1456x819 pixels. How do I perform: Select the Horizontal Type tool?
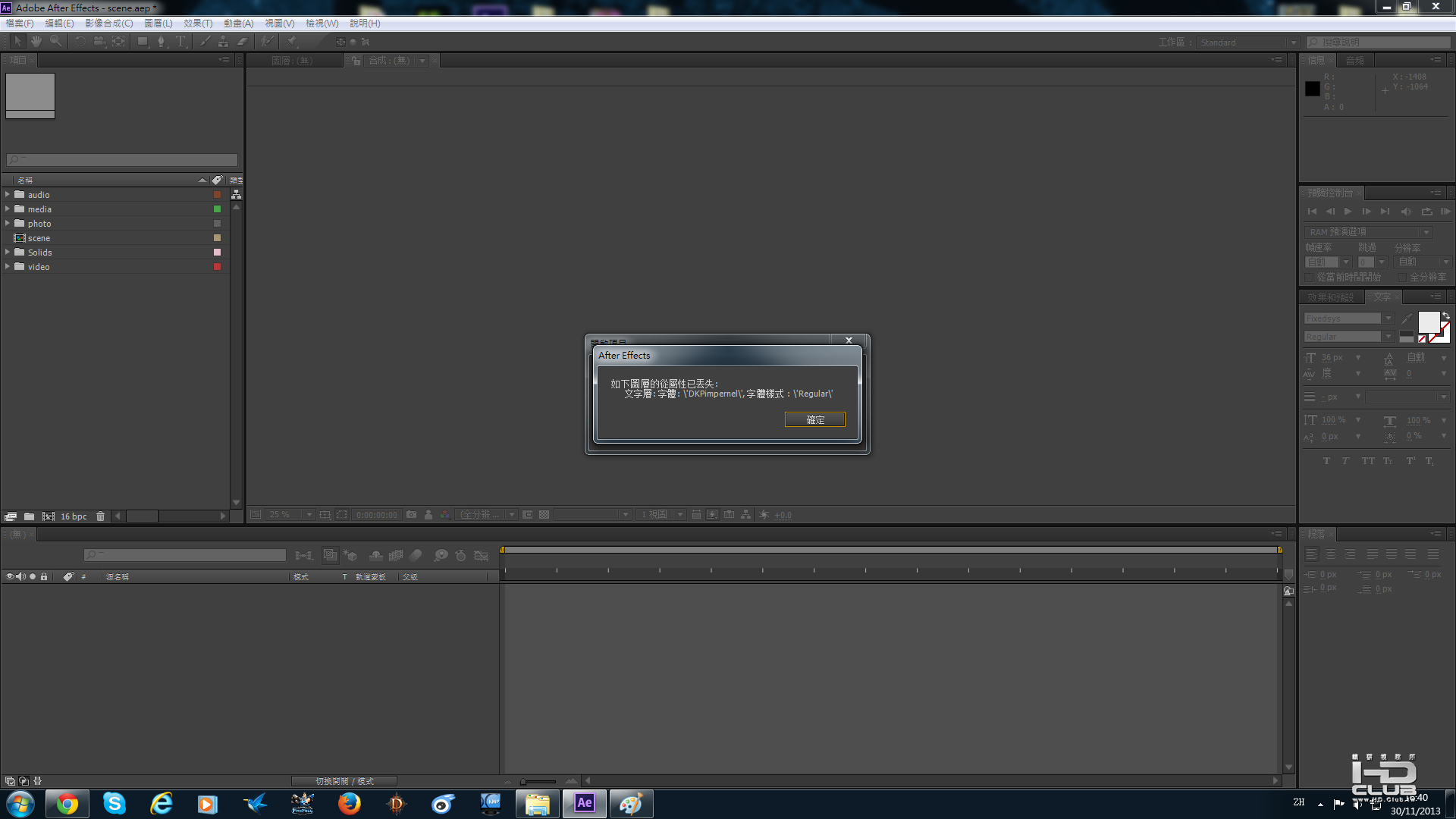[x=180, y=42]
